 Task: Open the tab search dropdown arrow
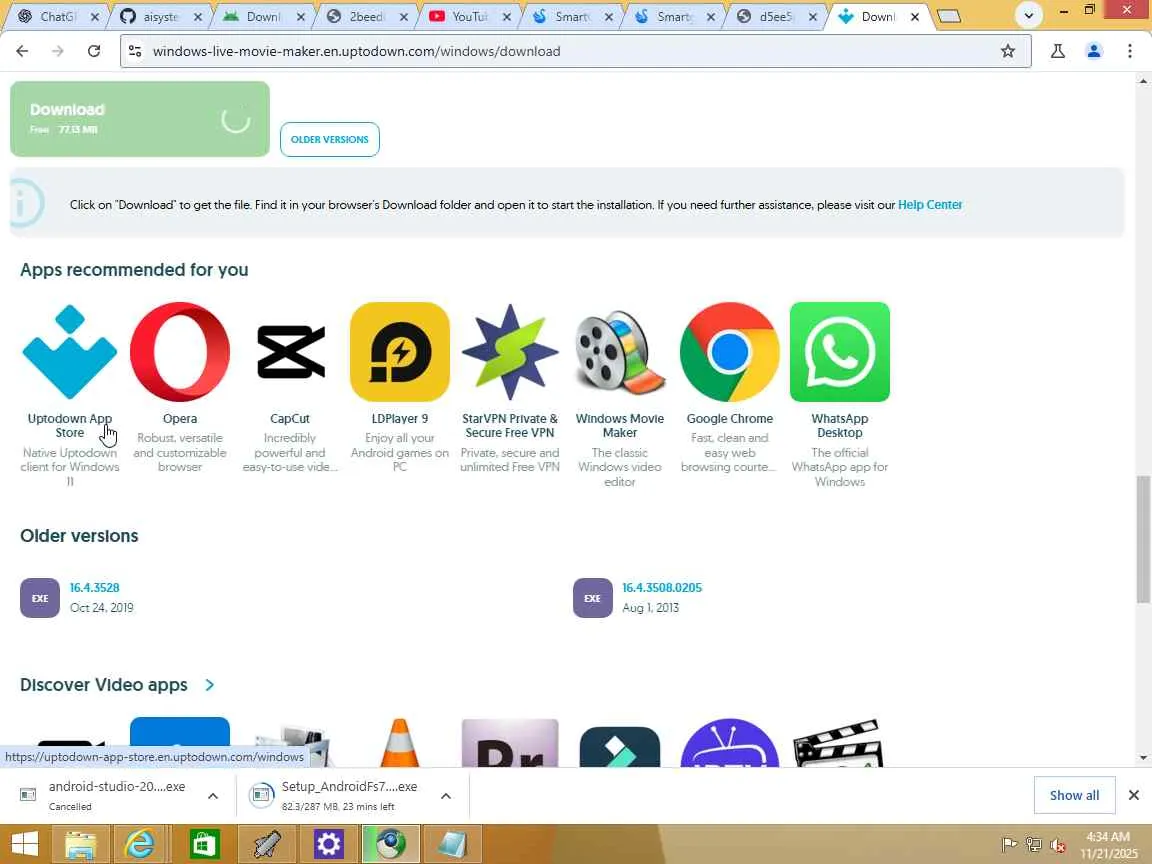tap(1029, 15)
